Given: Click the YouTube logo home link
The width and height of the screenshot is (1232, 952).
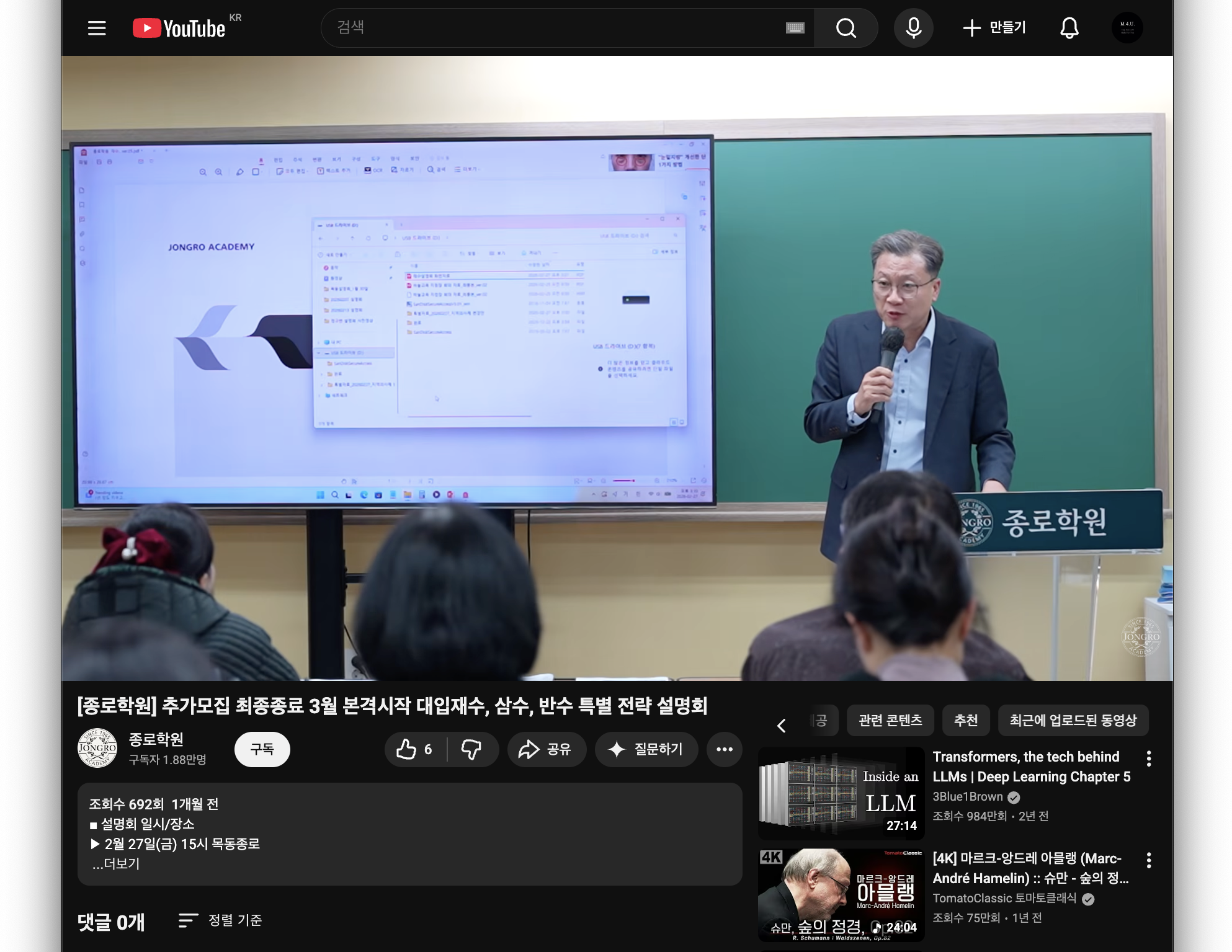Looking at the screenshot, I should [x=179, y=29].
